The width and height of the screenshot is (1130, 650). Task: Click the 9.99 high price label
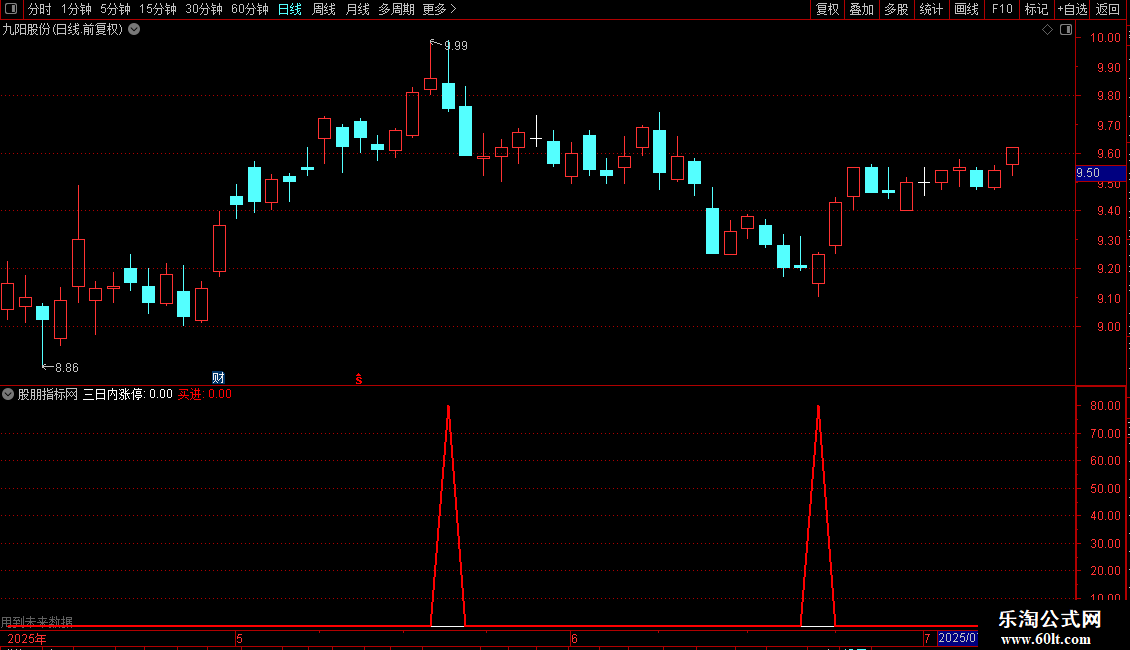(x=455, y=46)
